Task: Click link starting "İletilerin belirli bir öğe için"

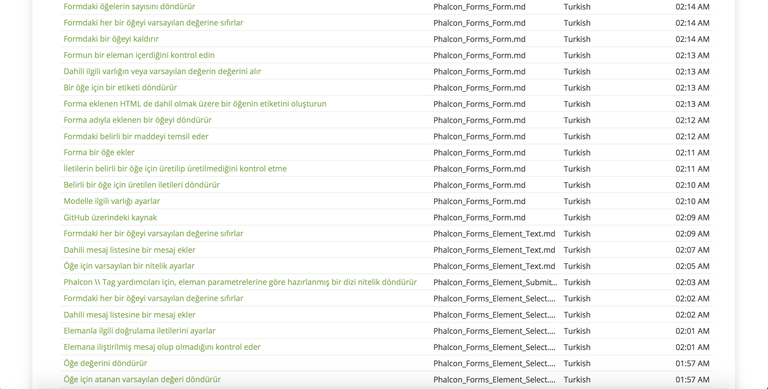Action: point(175,169)
